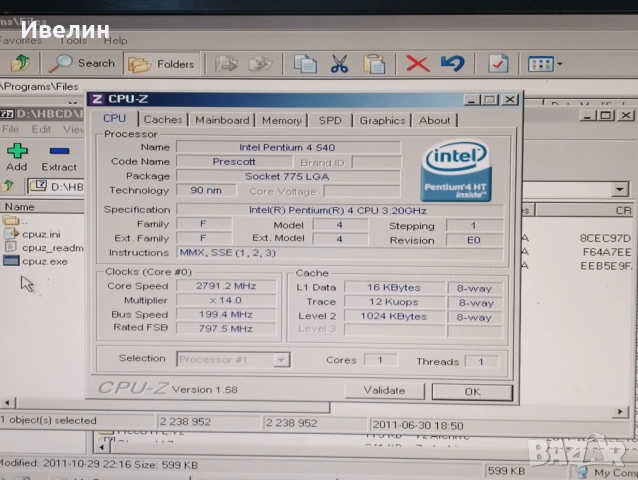Open the 7-Zip address bar dropdown arrow

(620, 190)
